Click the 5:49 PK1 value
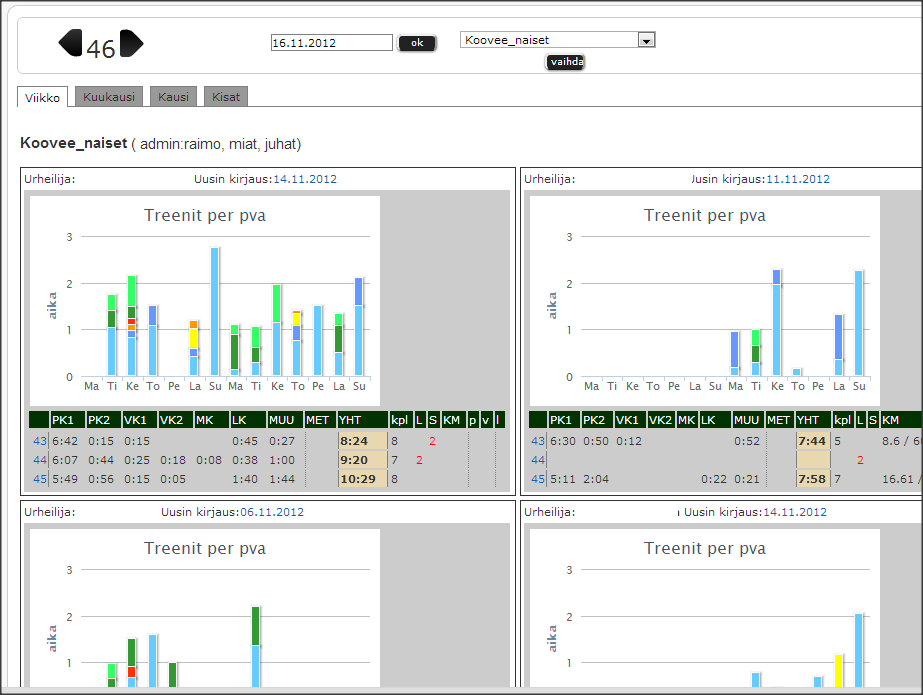Screen dimensions: 923x695 65,479
